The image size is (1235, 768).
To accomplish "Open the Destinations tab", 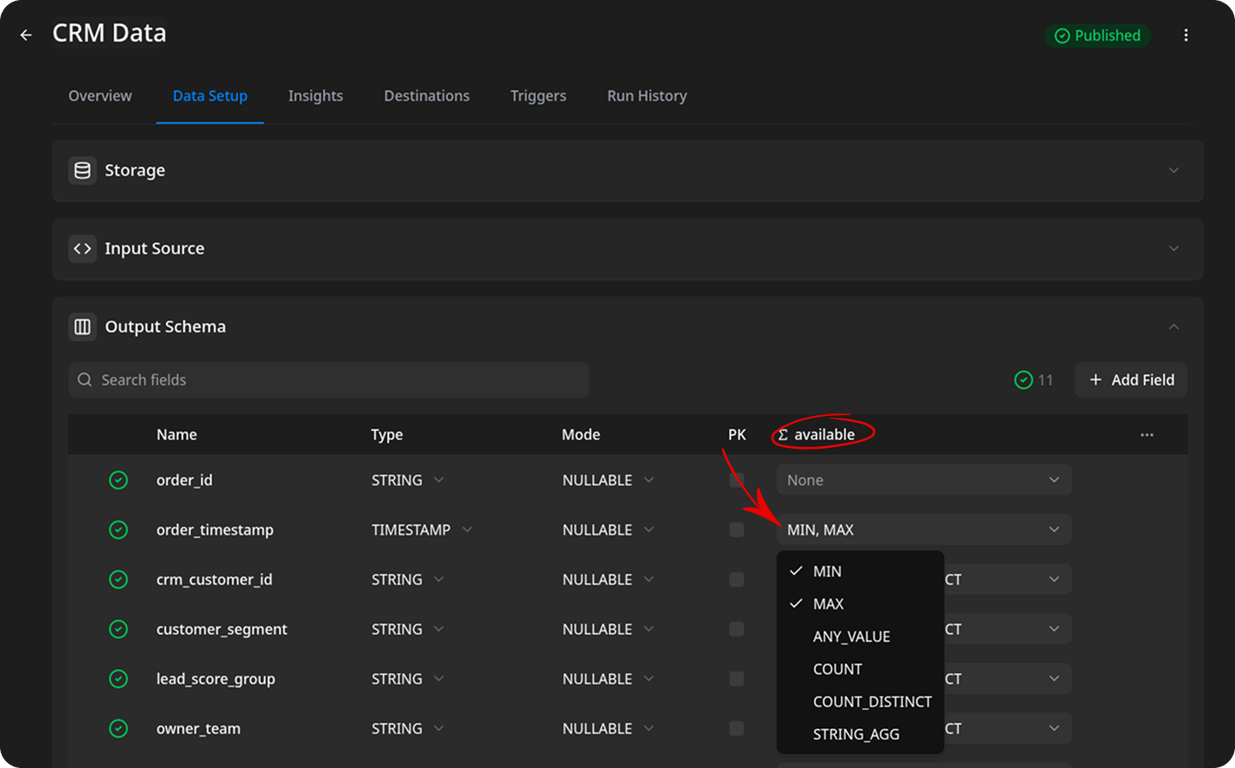I will pyautogui.click(x=427, y=96).
